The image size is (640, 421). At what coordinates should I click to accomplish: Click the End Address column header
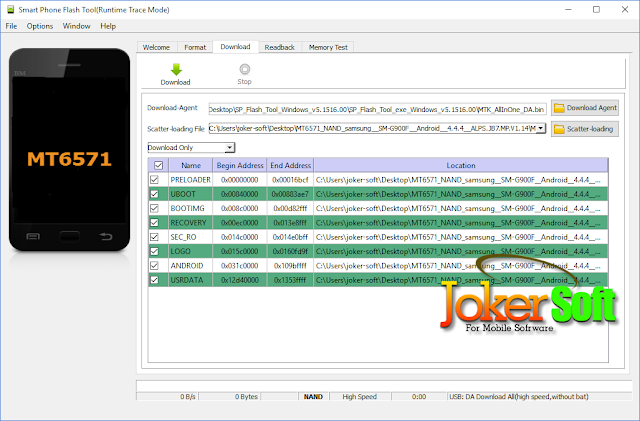(x=291, y=165)
